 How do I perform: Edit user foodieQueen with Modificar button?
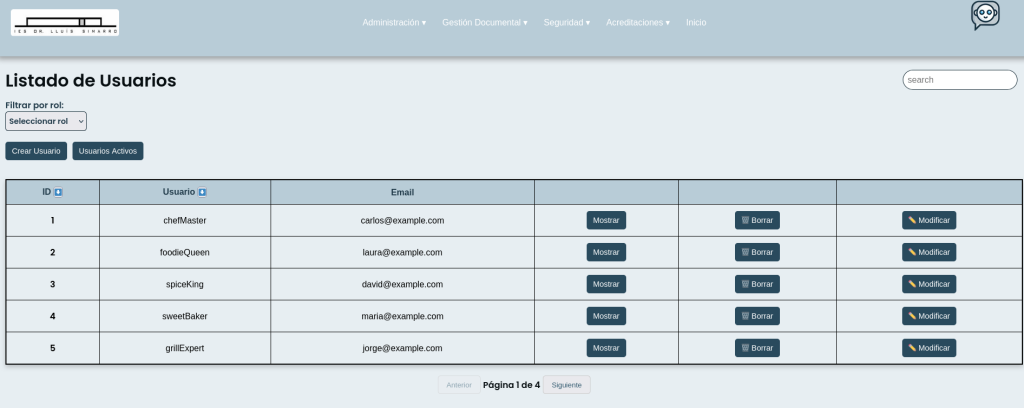tap(928, 252)
